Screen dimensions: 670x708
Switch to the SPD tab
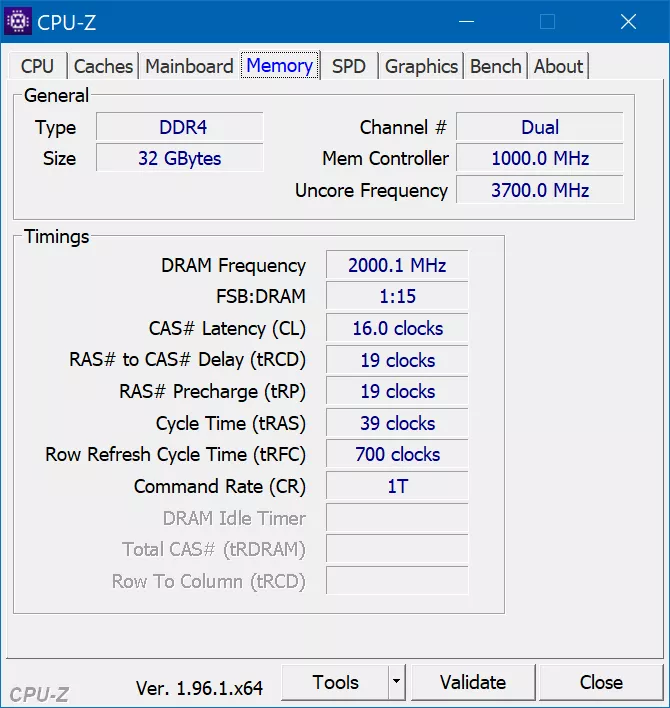[349, 66]
